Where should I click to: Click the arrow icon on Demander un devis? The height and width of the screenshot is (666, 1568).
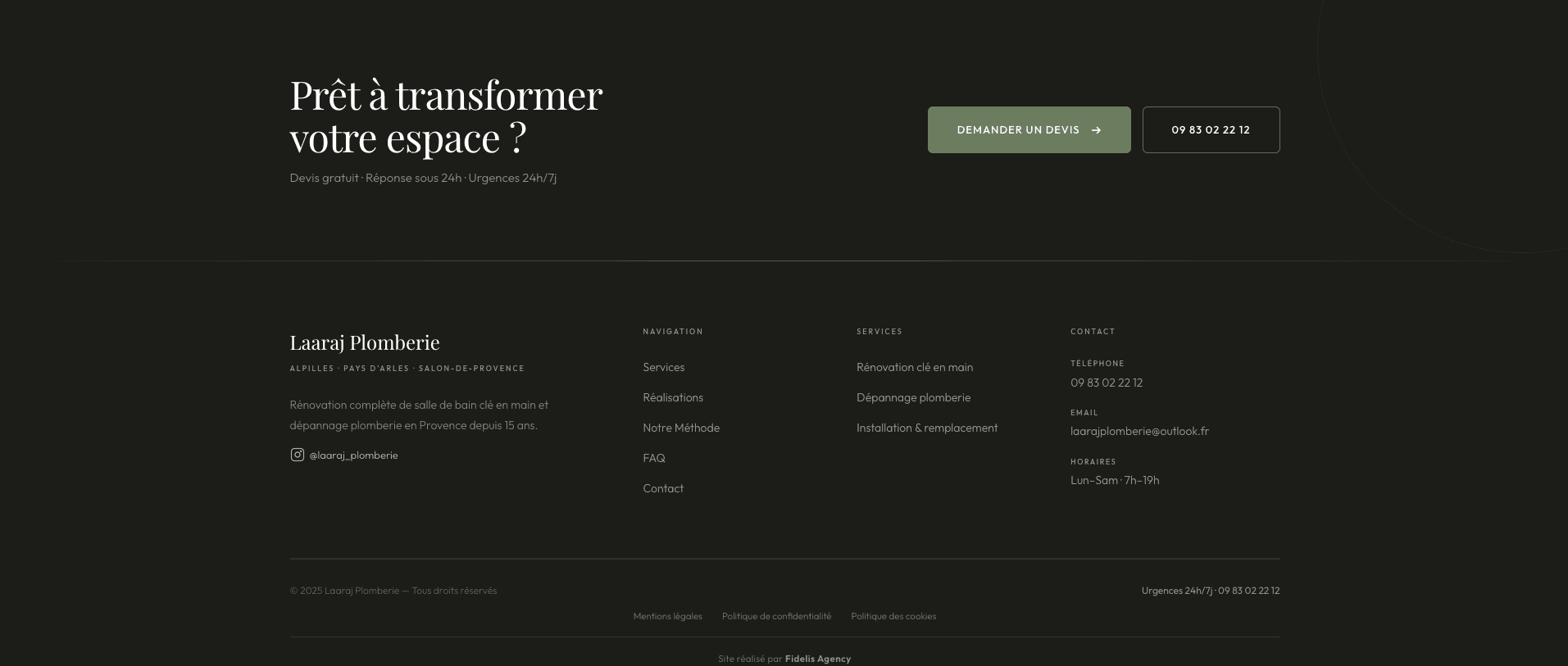tap(1096, 130)
